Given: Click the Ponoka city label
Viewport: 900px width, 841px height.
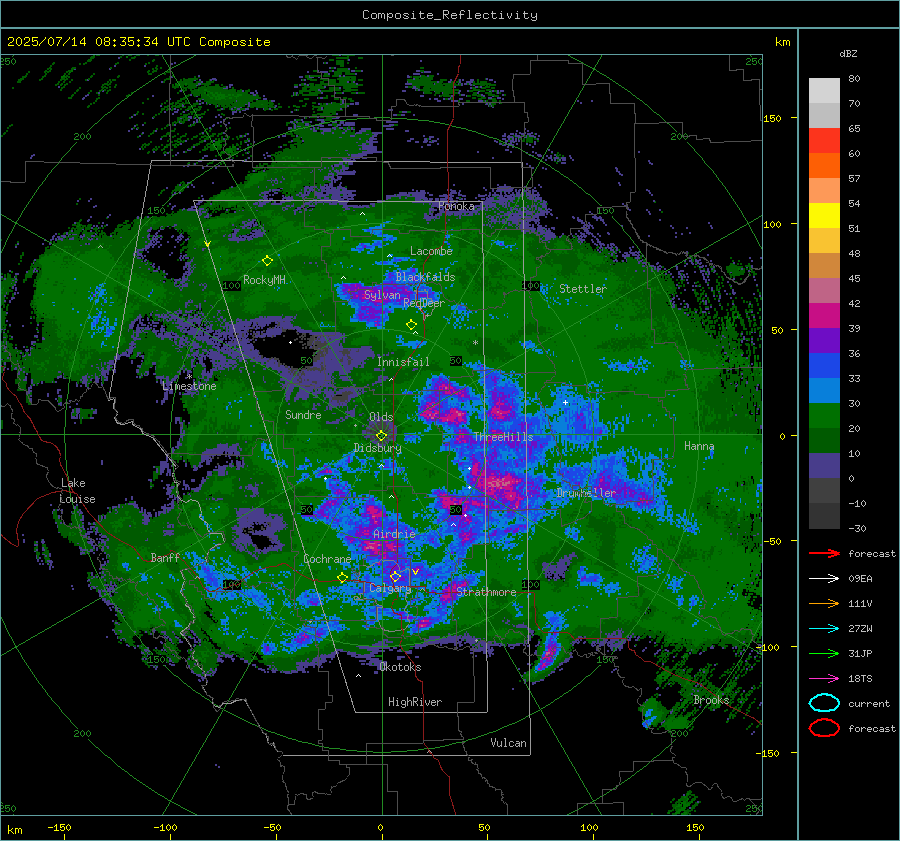Looking at the screenshot, I should (456, 206).
